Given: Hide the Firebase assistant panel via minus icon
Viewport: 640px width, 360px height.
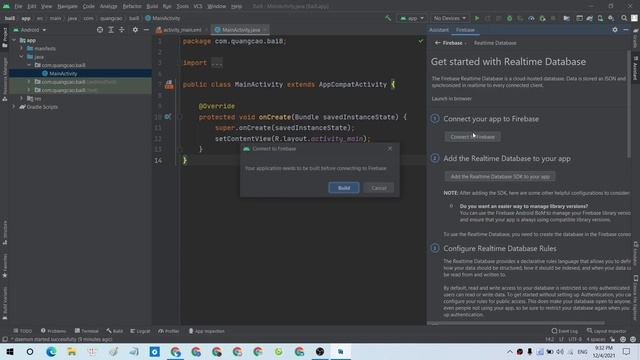Looking at the screenshot, I should coord(626,30).
